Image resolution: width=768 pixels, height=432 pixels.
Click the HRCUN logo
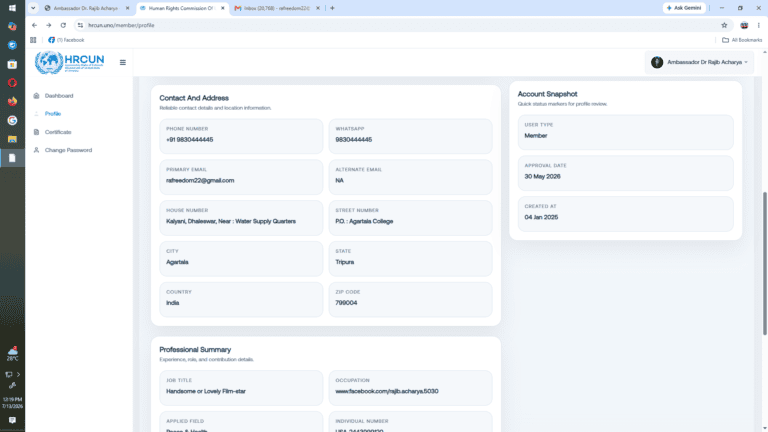(70, 62)
